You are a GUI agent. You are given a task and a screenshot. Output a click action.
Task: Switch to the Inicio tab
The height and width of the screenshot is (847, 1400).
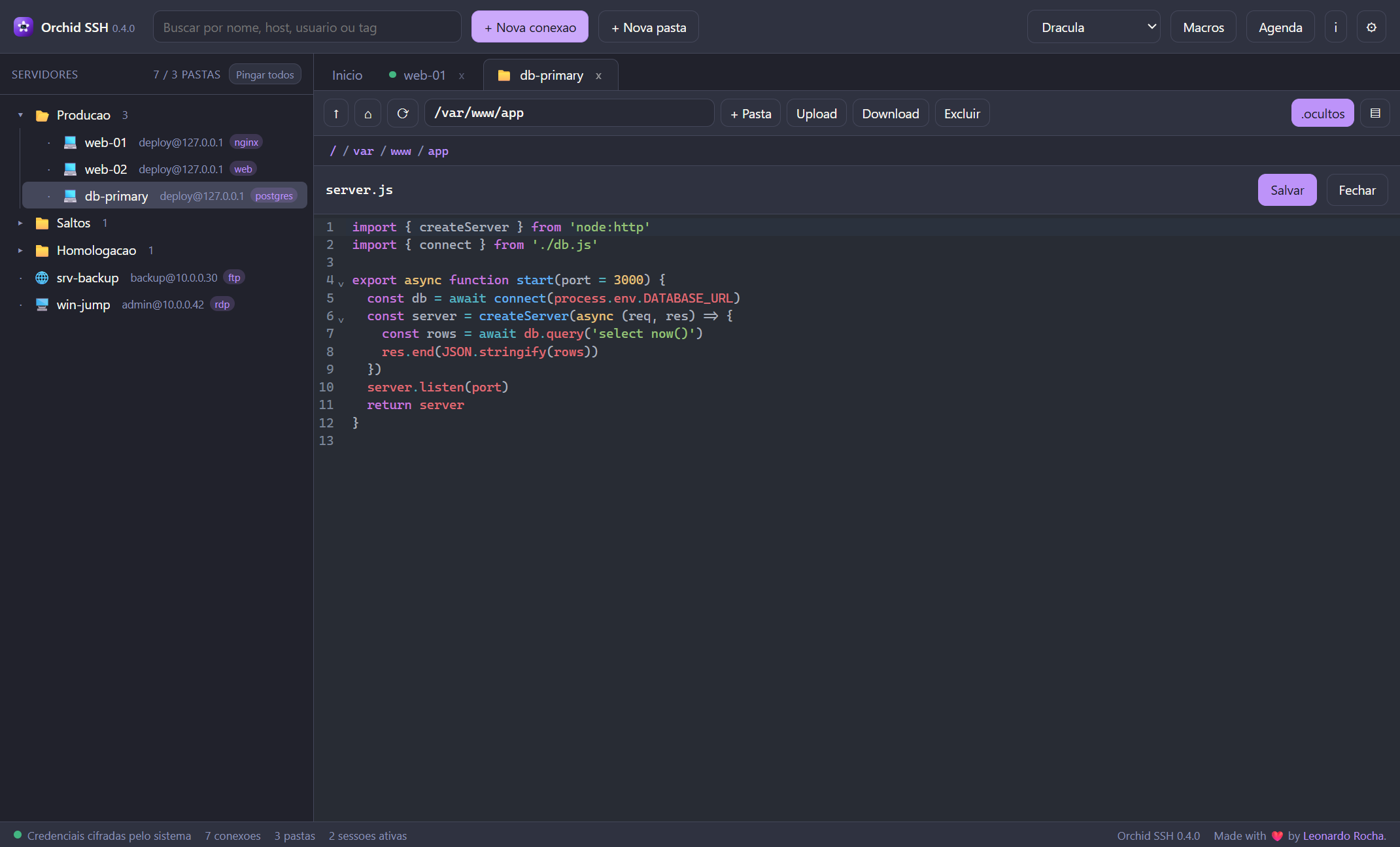click(347, 75)
